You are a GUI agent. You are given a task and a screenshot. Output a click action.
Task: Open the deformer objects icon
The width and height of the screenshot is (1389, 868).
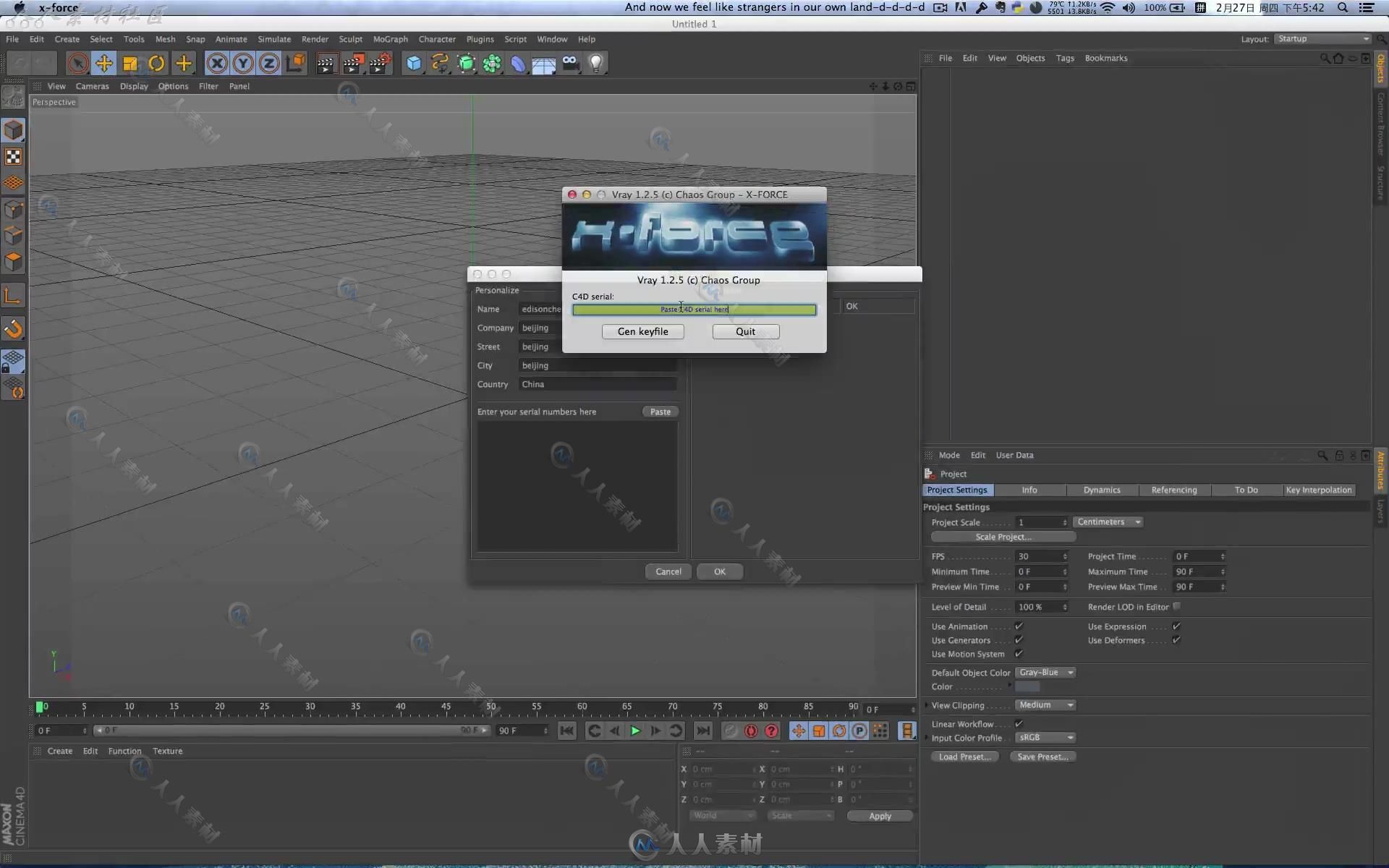coord(518,64)
